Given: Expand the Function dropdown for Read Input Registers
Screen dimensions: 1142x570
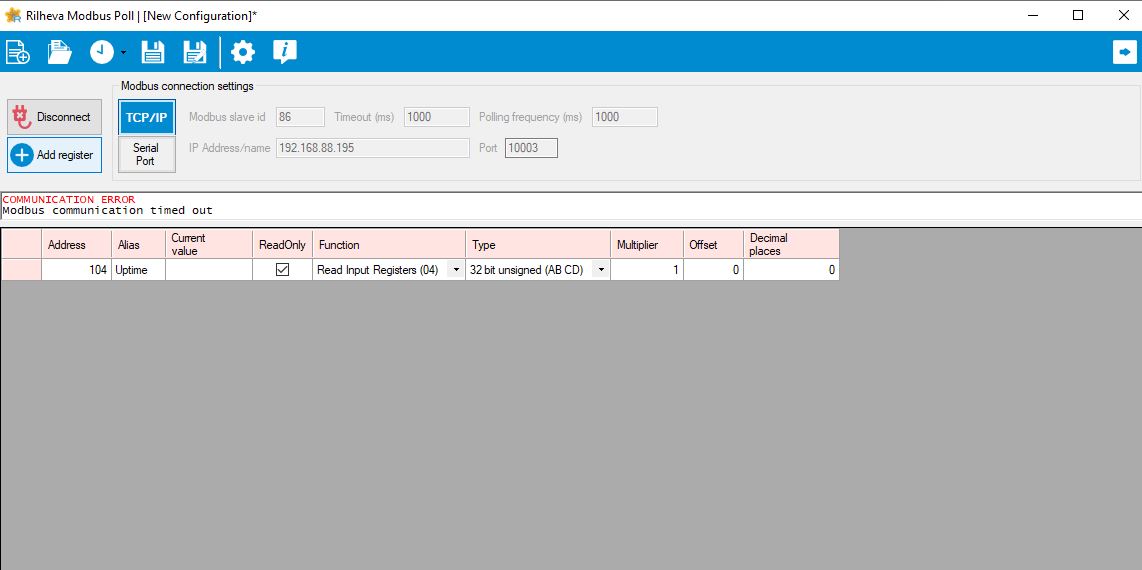Looking at the screenshot, I should [456, 270].
